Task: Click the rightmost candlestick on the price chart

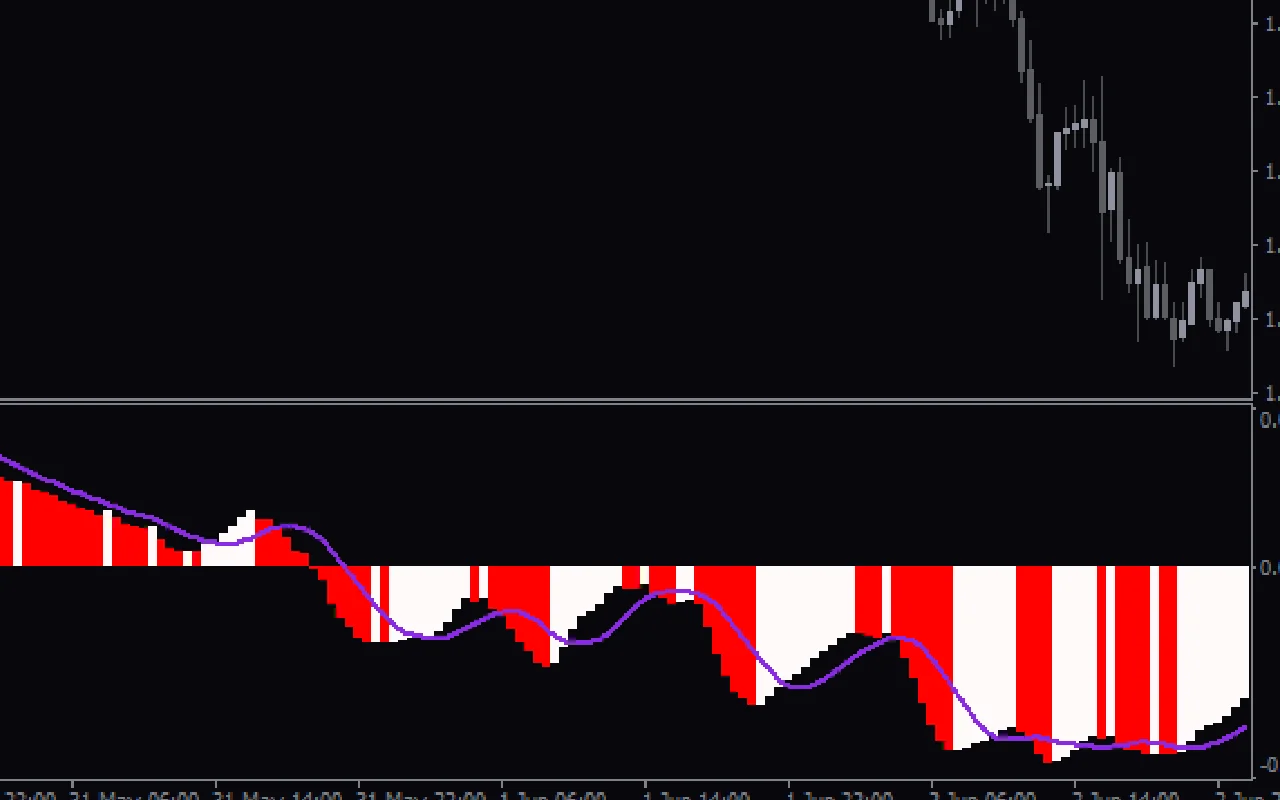Action: click(1246, 298)
